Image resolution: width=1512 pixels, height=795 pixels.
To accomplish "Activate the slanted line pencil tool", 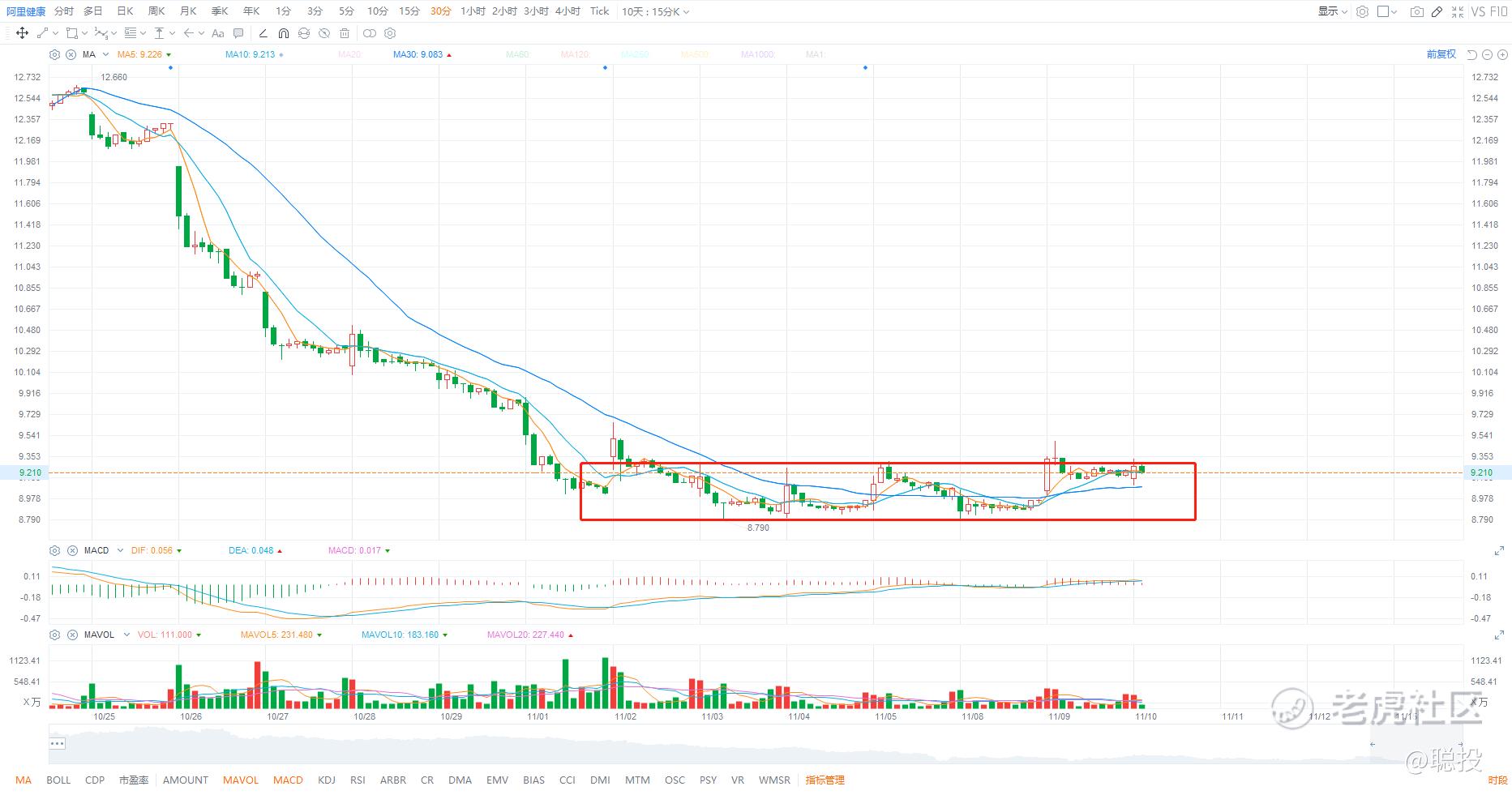I will coord(263,33).
